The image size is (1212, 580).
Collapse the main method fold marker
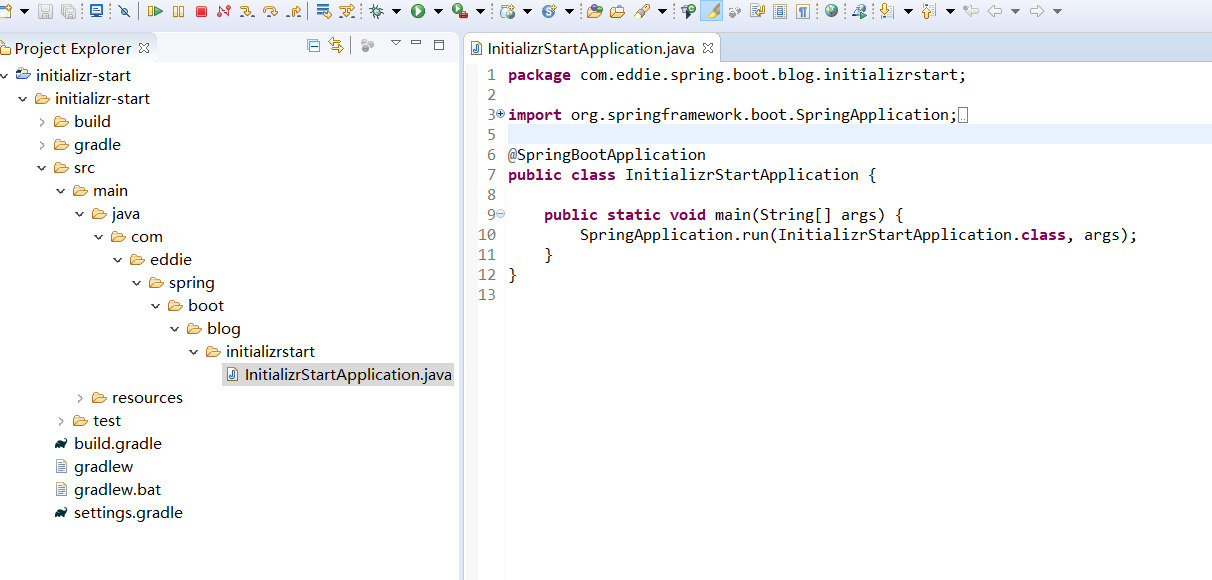click(x=500, y=214)
